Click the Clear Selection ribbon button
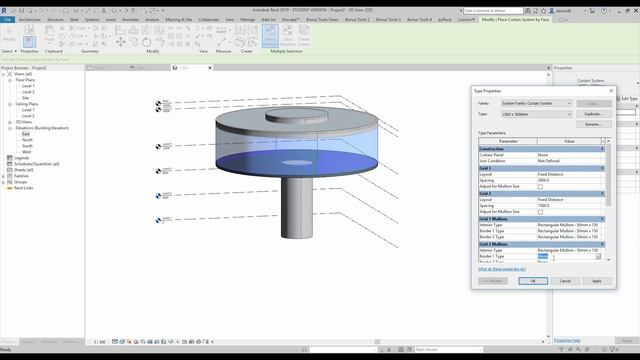The height and width of the screenshot is (360, 640). pyautogui.click(x=287, y=36)
